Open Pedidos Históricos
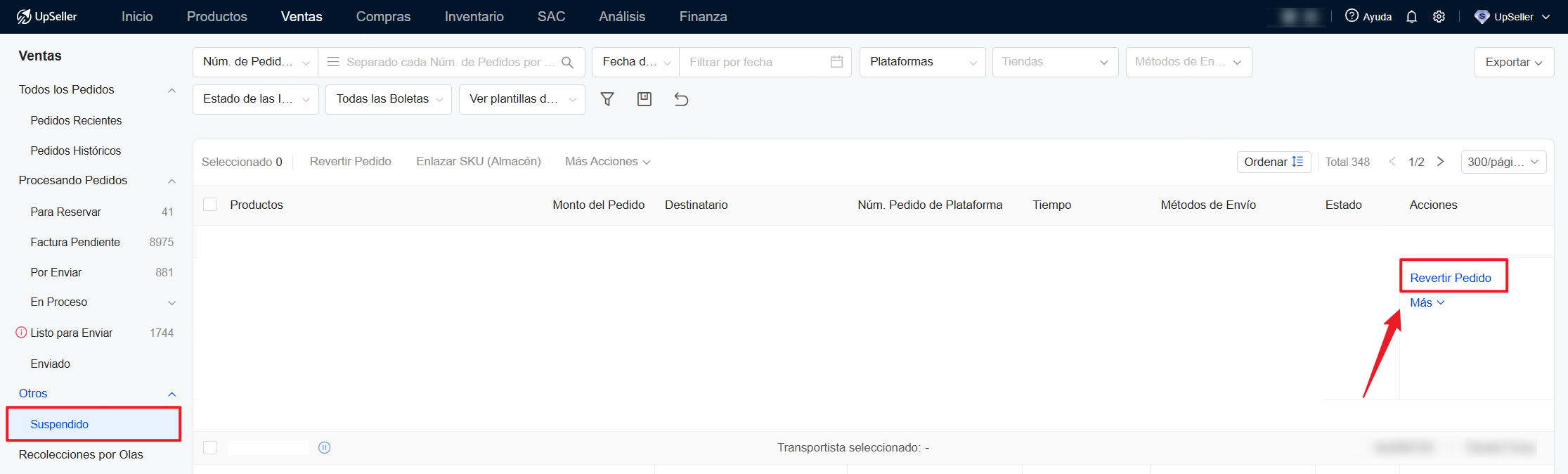Image resolution: width=1568 pixels, height=474 pixels. click(75, 150)
